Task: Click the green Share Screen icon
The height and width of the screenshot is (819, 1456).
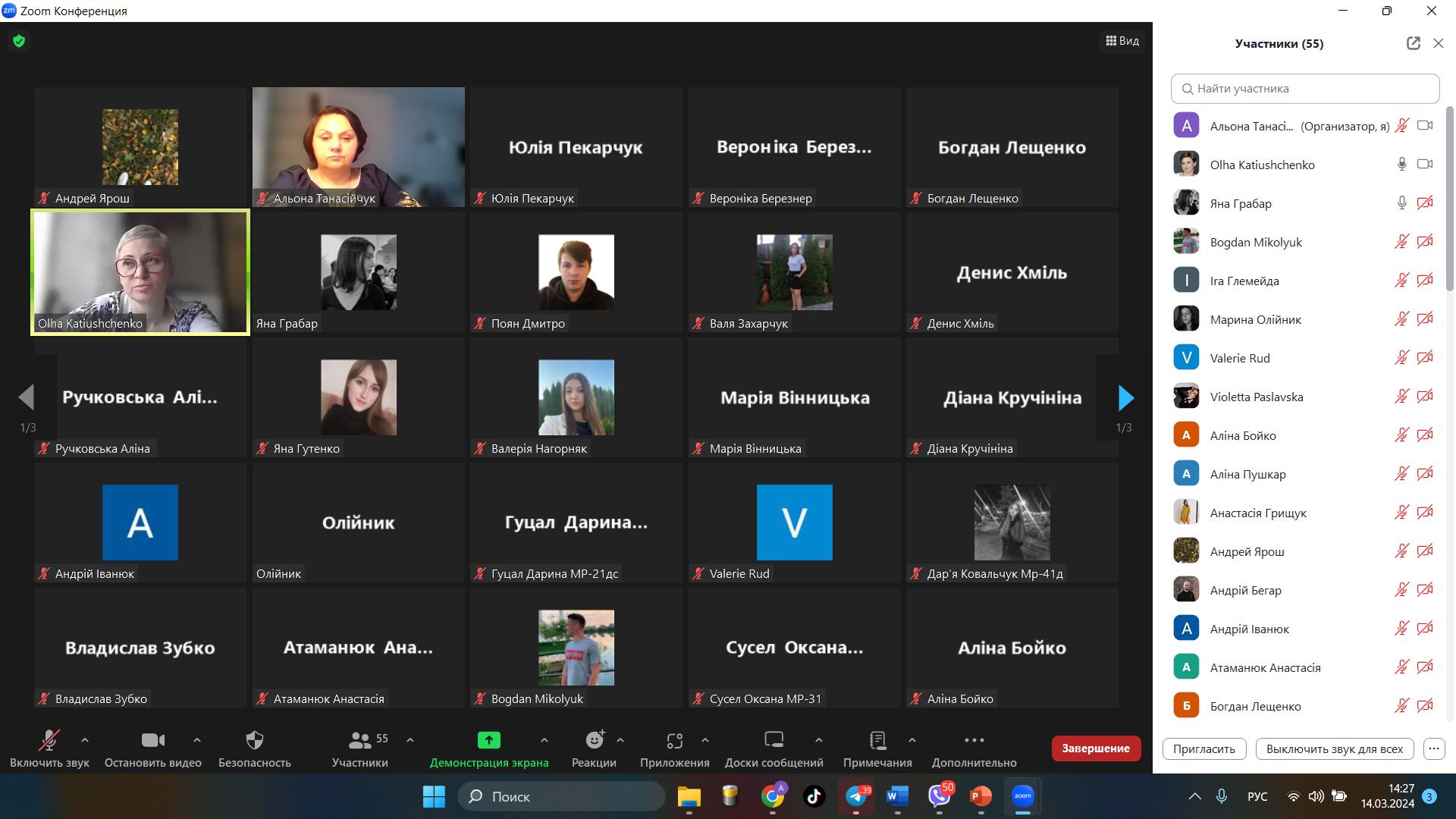Action: [488, 740]
